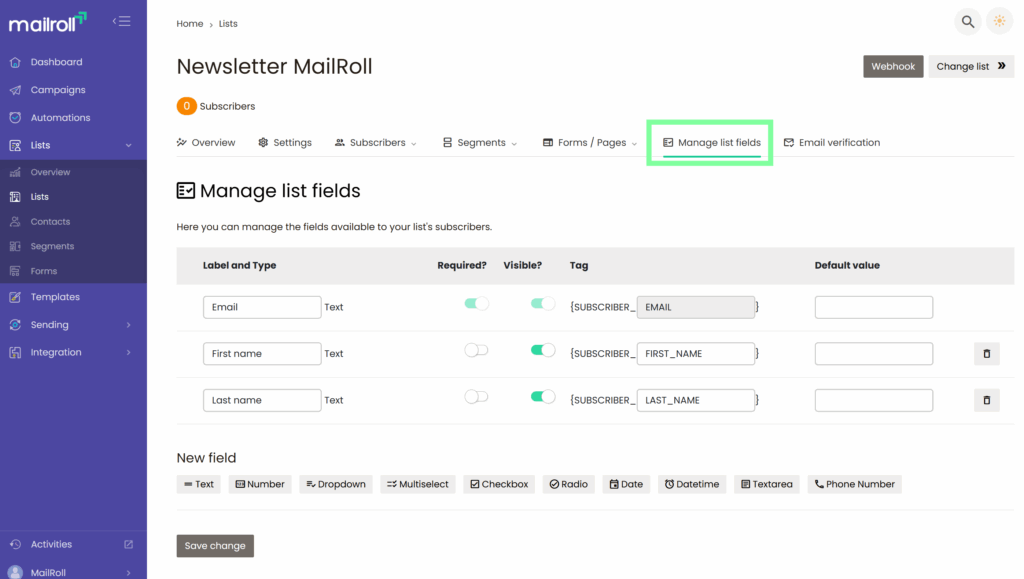Open Dashboard from the sidebar

56,62
